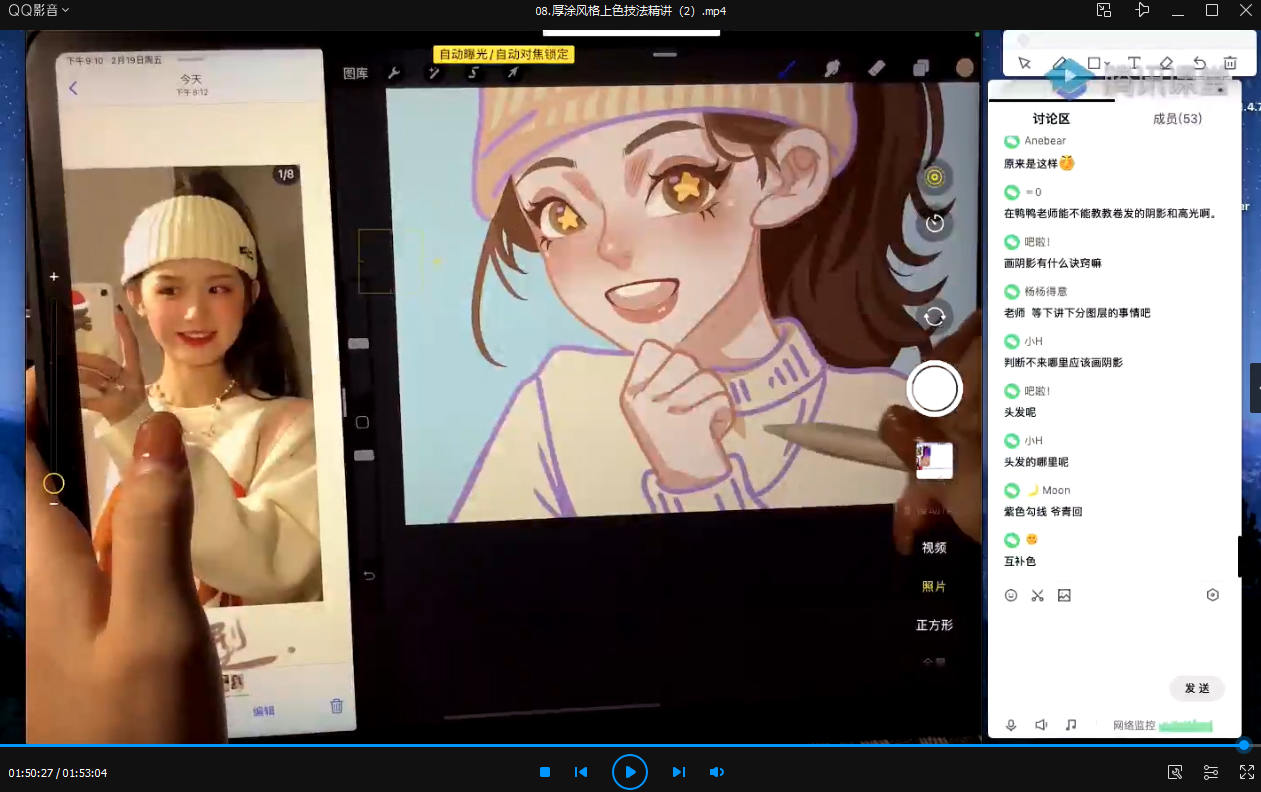The width and height of the screenshot is (1261, 792).
Task: Click the blue playback progress handle
Action: pos(1244,745)
